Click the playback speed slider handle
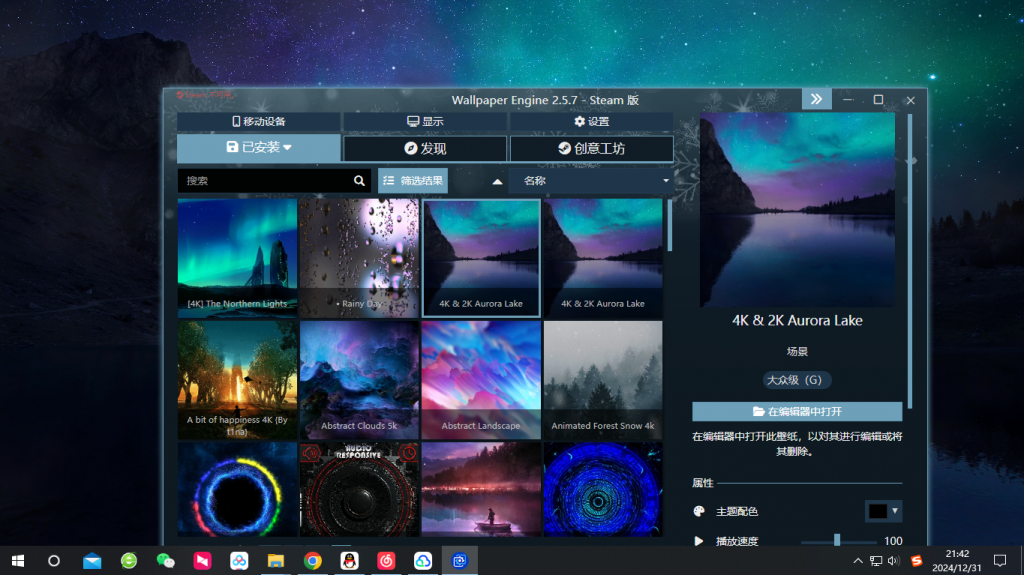Screen dimensions: 1024x575 [x=837, y=540]
